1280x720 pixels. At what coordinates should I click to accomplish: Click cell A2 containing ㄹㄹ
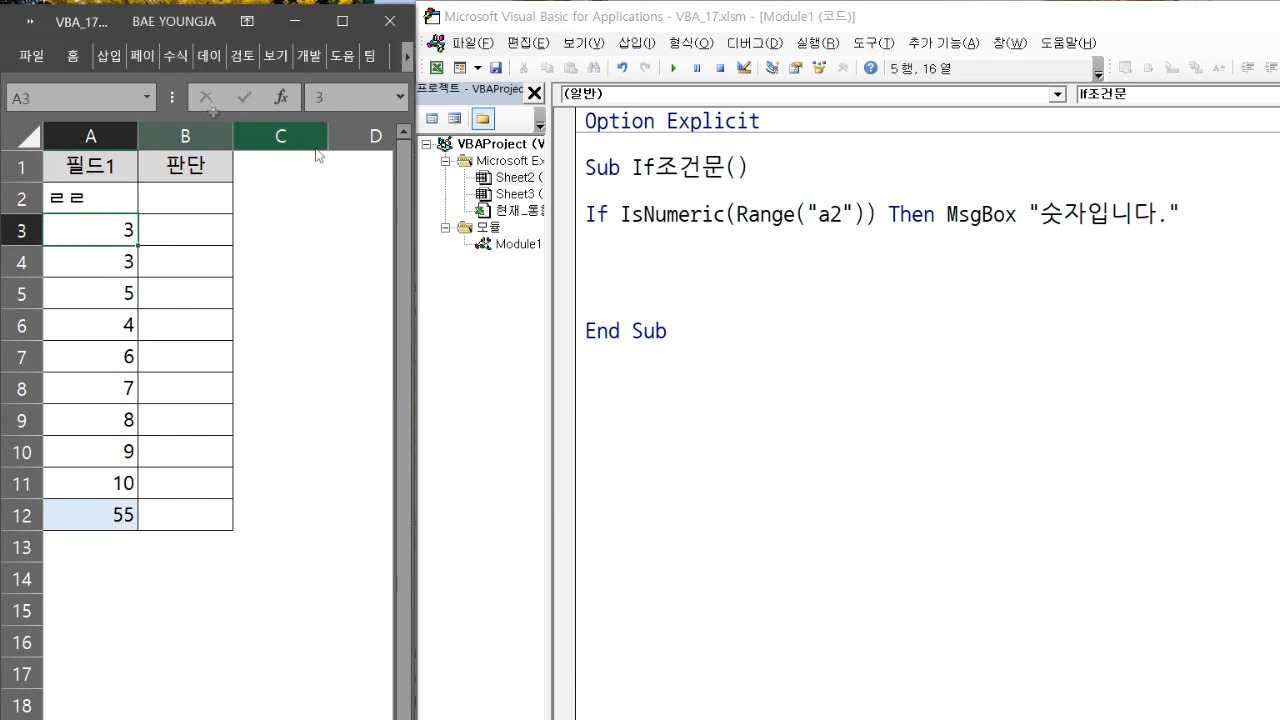point(91,198)
